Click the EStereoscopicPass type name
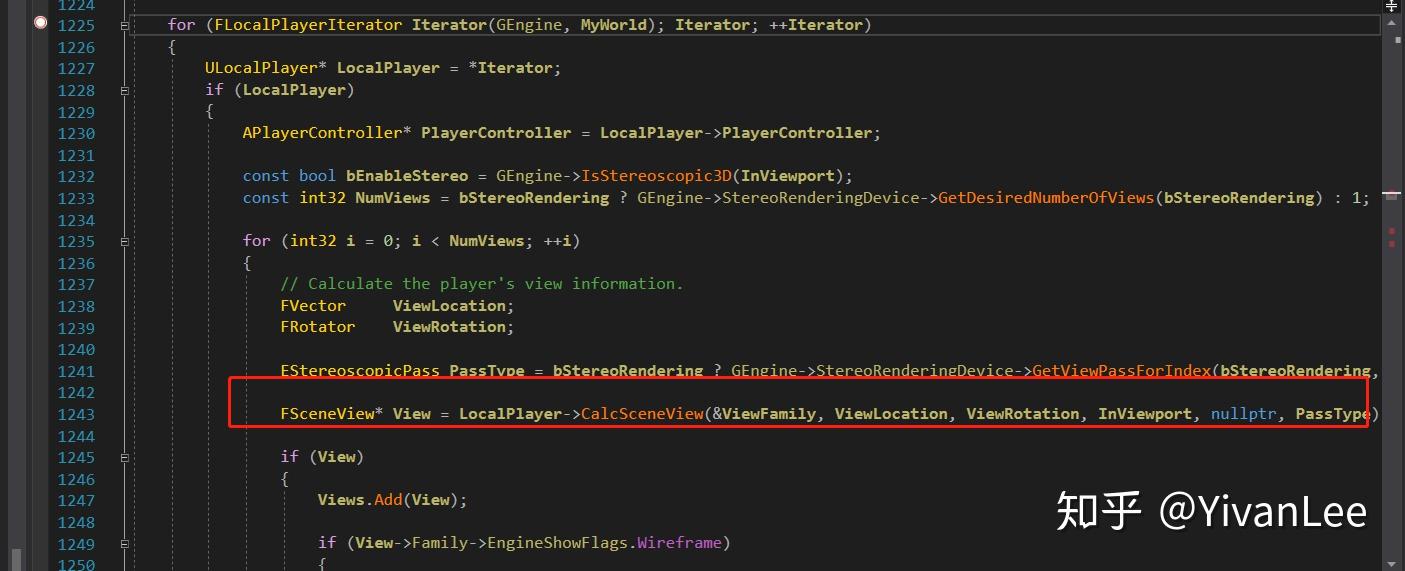1405x571 pixels. click(360, 371)
